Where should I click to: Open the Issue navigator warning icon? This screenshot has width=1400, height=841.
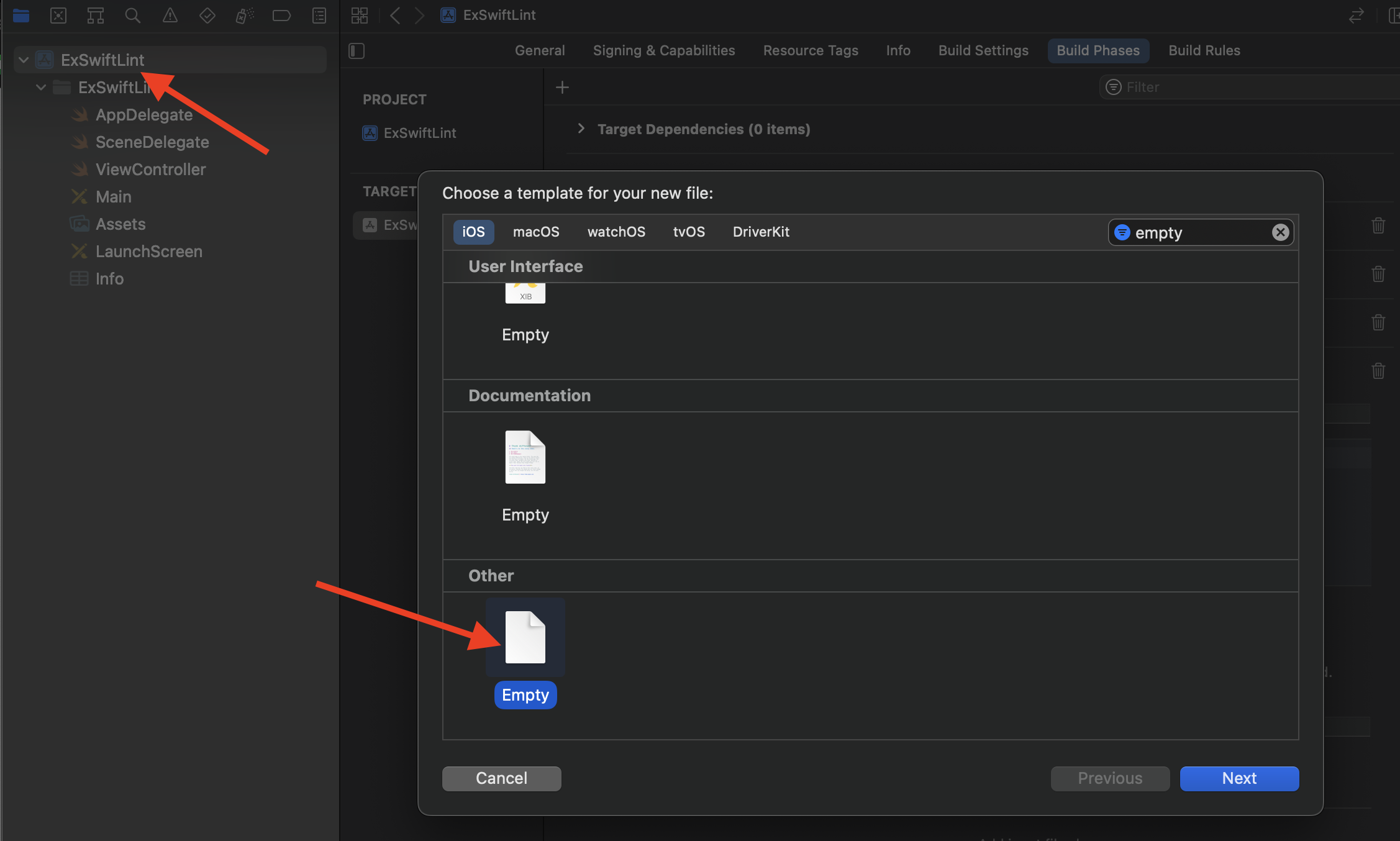coord(170,16)
